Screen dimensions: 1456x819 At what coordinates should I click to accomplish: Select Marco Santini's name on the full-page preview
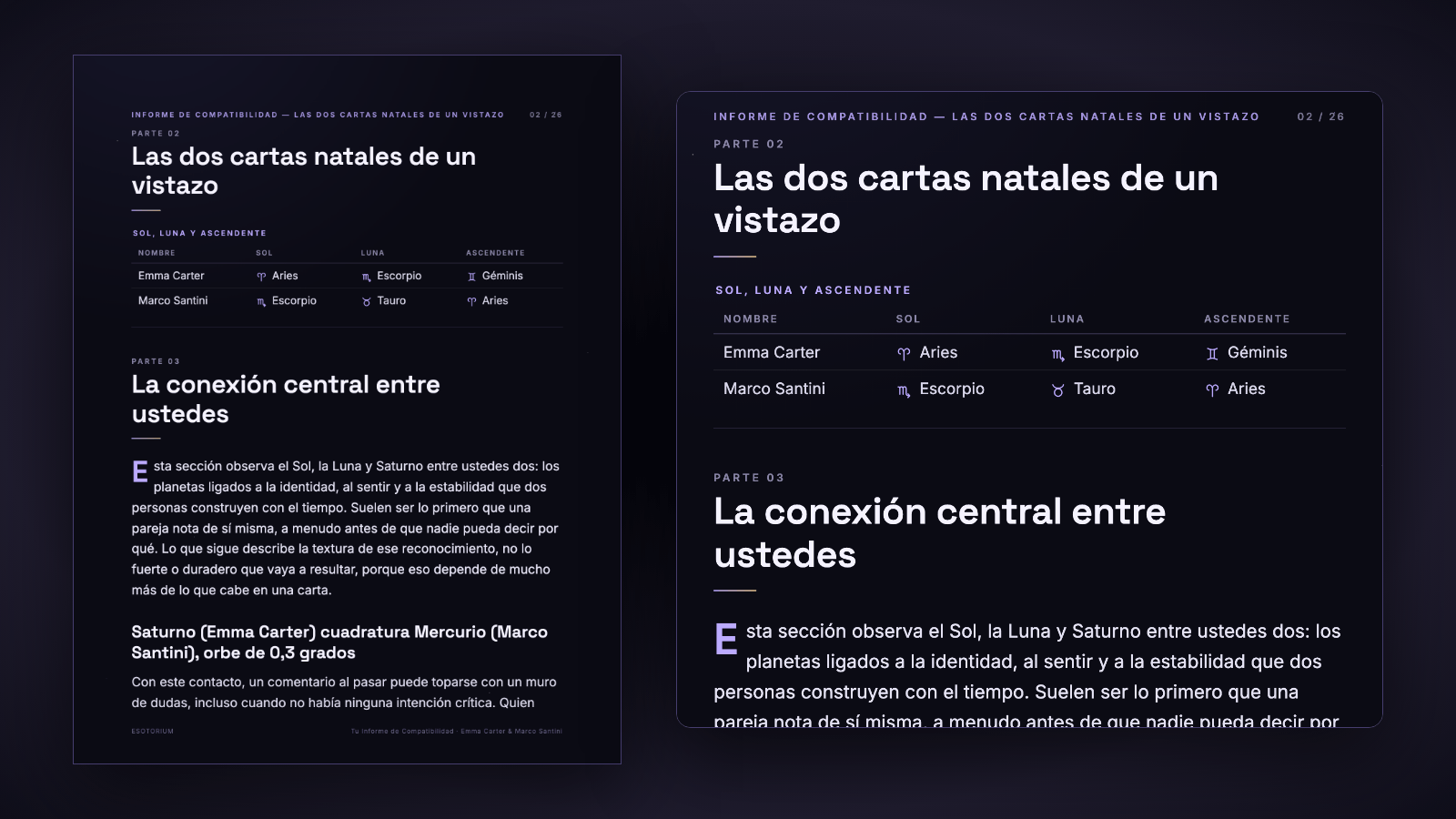[x=173, y=300]
